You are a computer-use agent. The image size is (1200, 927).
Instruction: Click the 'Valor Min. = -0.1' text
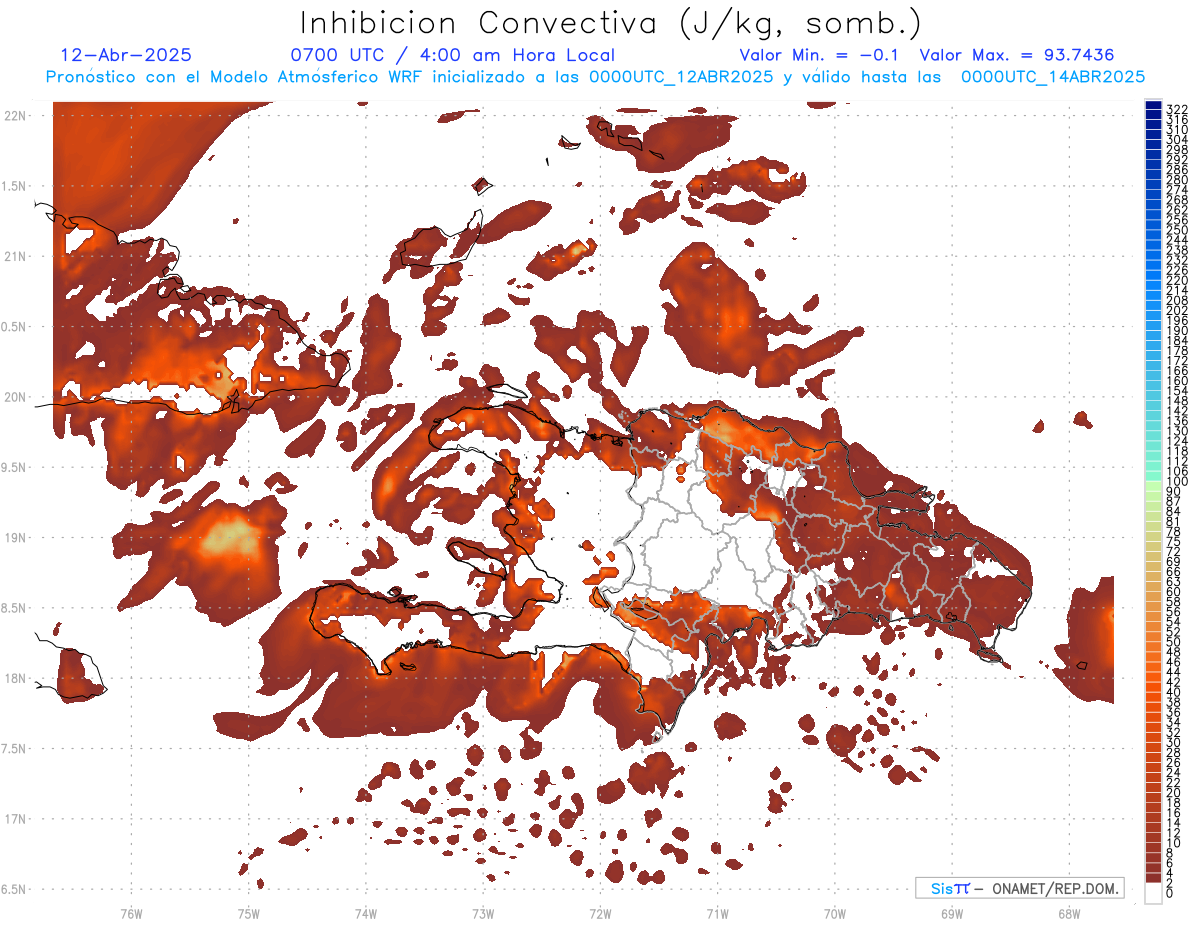click(819, 55)
